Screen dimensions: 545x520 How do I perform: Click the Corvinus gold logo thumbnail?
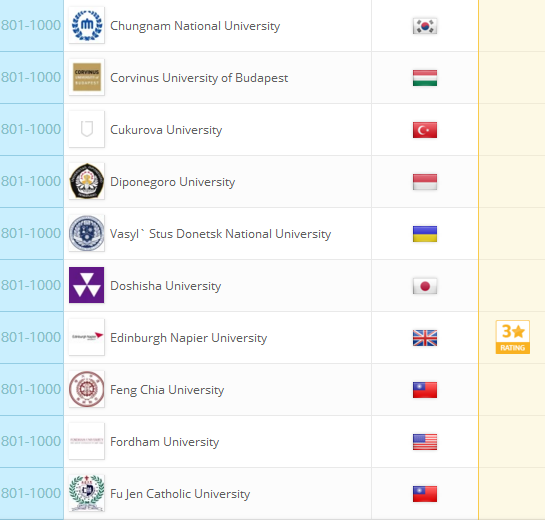[x=87, y=77]
